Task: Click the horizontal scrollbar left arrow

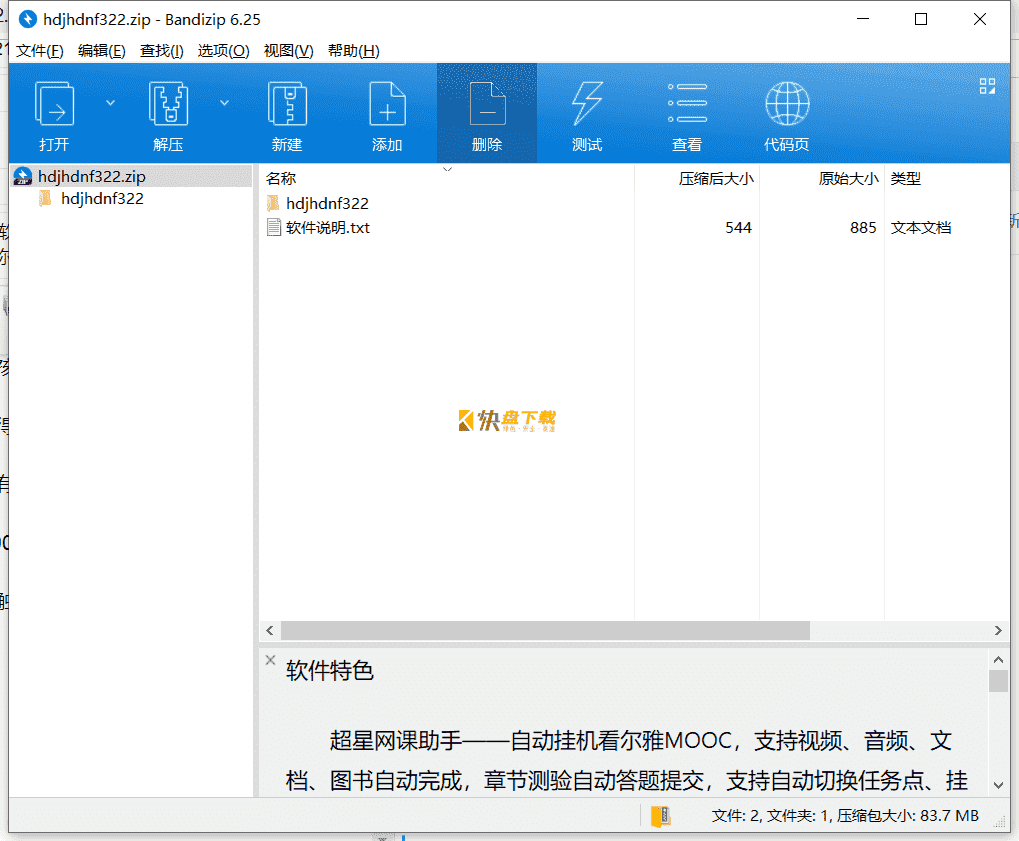Action: click(x=270, y=630)
